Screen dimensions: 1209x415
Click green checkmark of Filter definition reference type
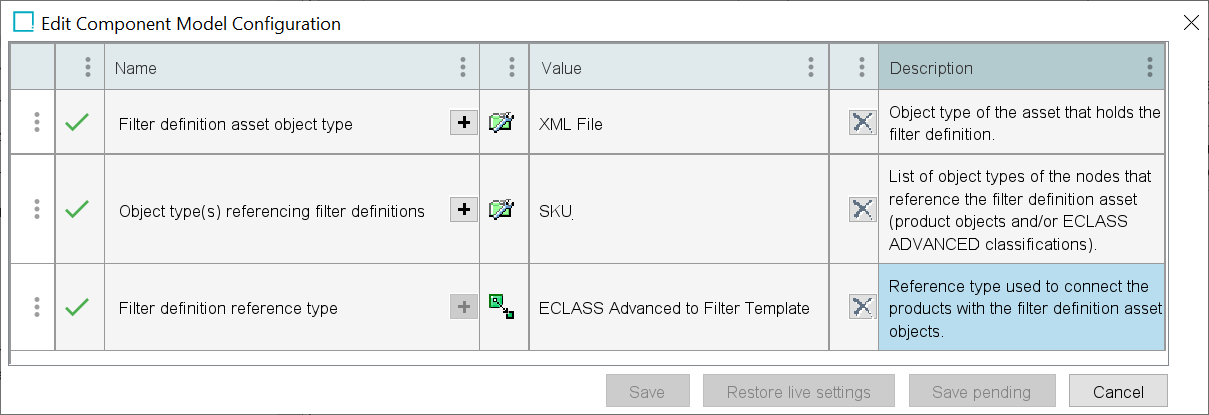tap(77, 306)
